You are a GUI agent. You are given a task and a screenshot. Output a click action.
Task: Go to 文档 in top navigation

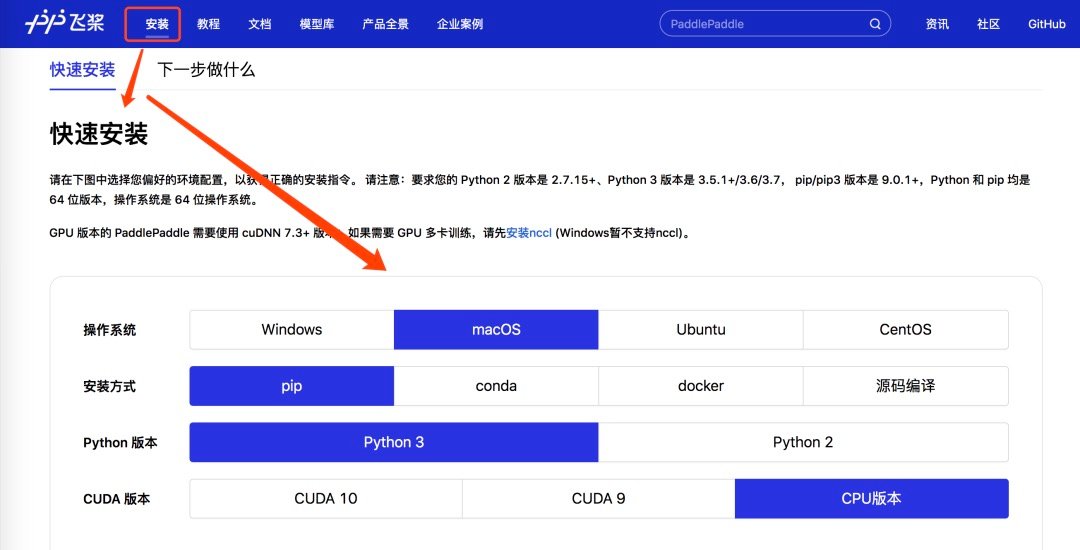click(x=259, y=24)
